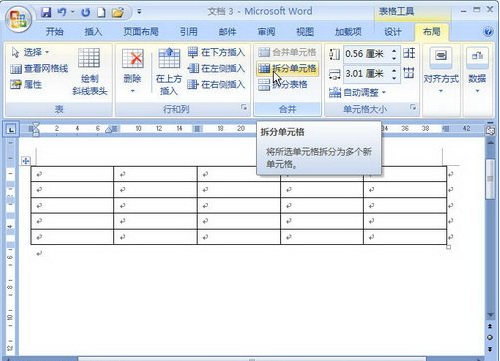The width and height of the screenshot is (500, 361).
Task: Open the 删除 delete dropdown
Action: point(133,71)
